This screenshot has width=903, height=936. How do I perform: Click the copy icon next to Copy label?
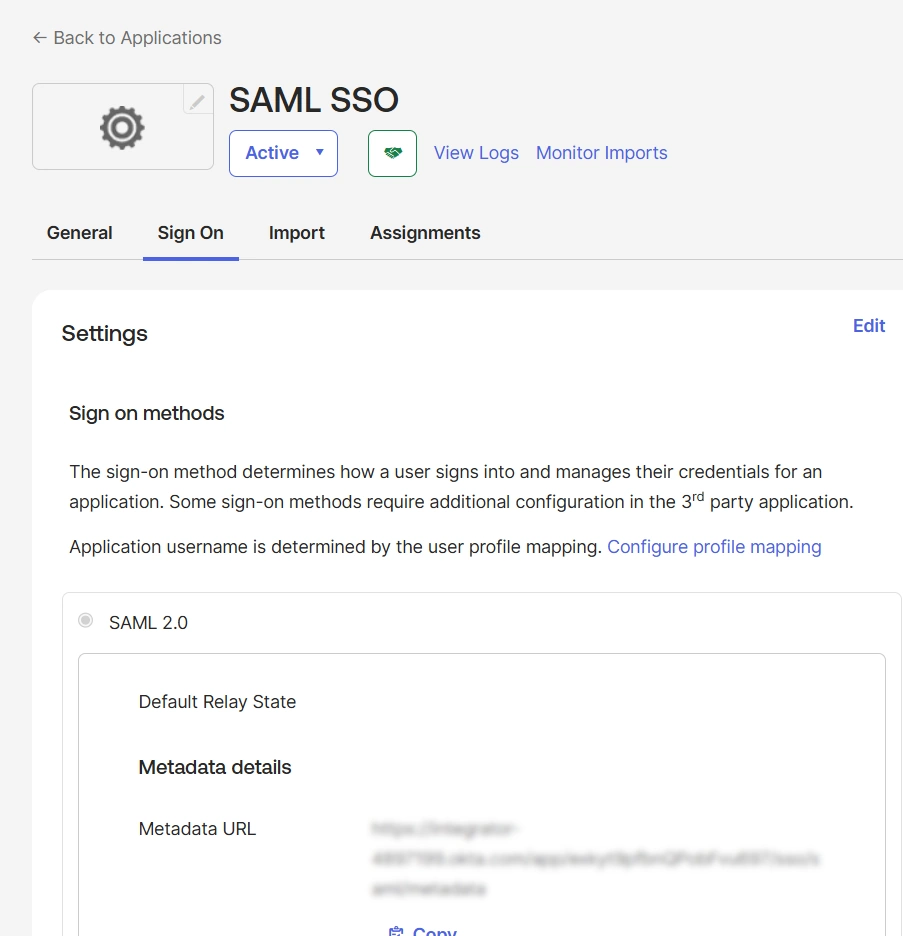pos(397,930)
